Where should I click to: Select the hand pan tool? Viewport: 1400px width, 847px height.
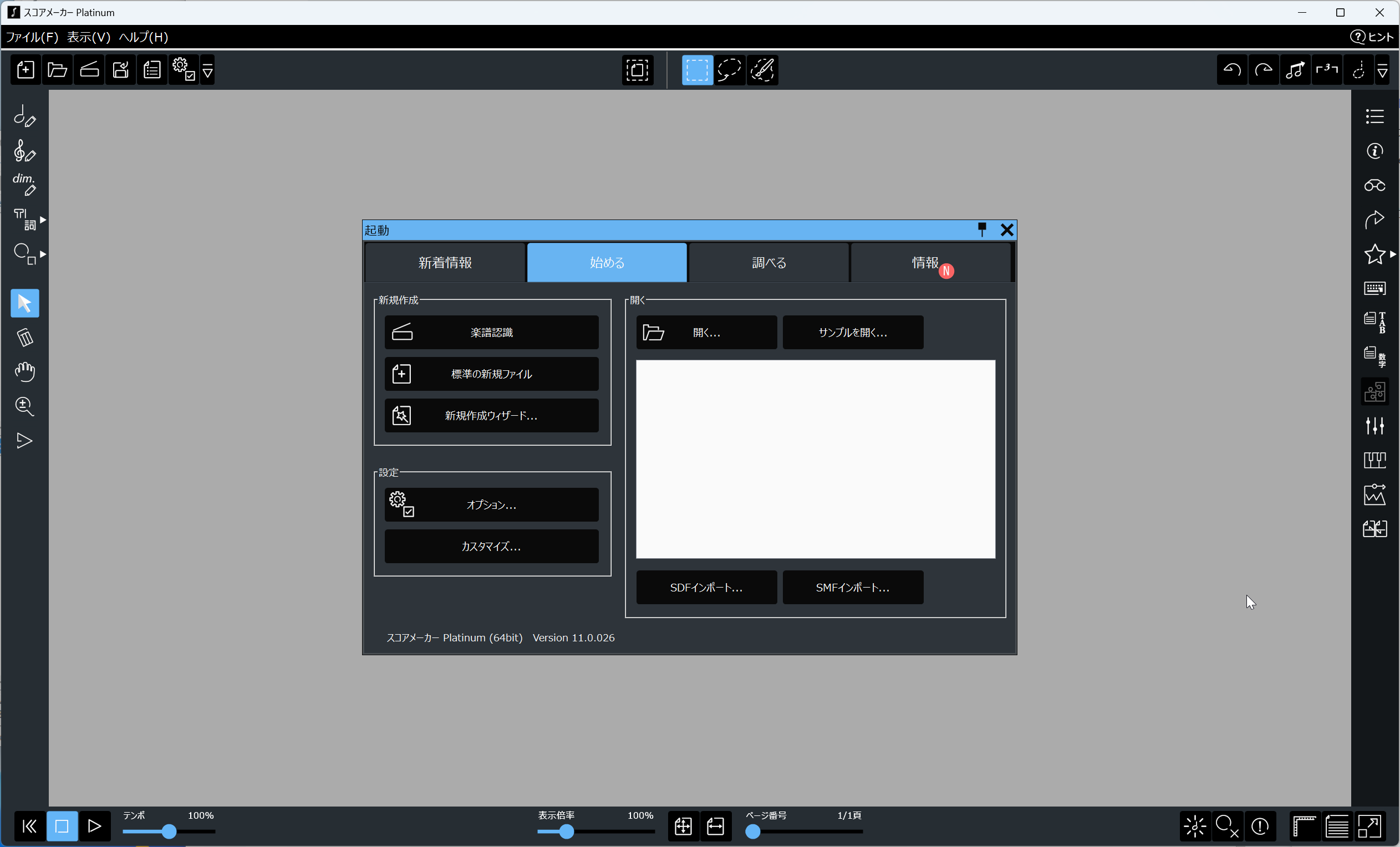tap(24, 371)
